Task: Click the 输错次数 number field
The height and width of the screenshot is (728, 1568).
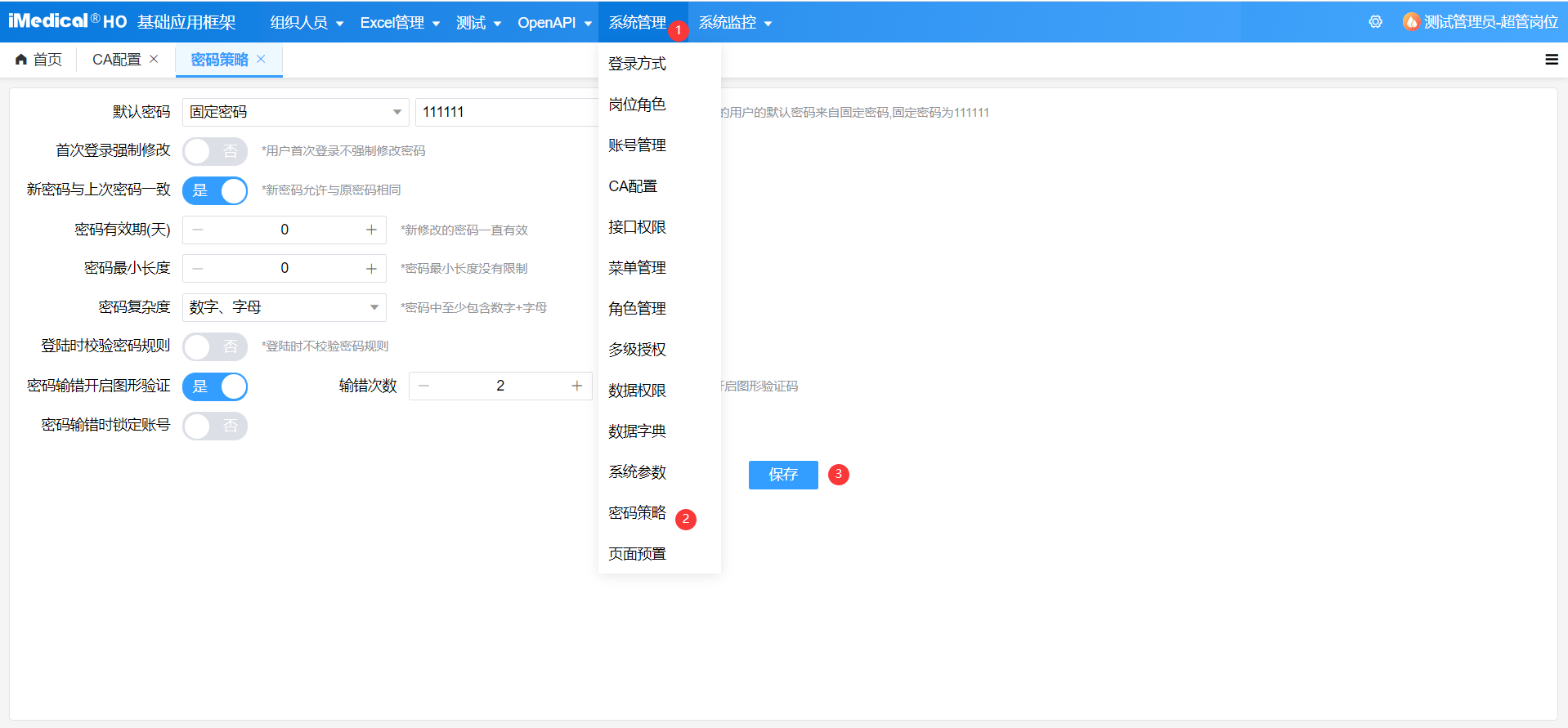Action: pos(500,386)
